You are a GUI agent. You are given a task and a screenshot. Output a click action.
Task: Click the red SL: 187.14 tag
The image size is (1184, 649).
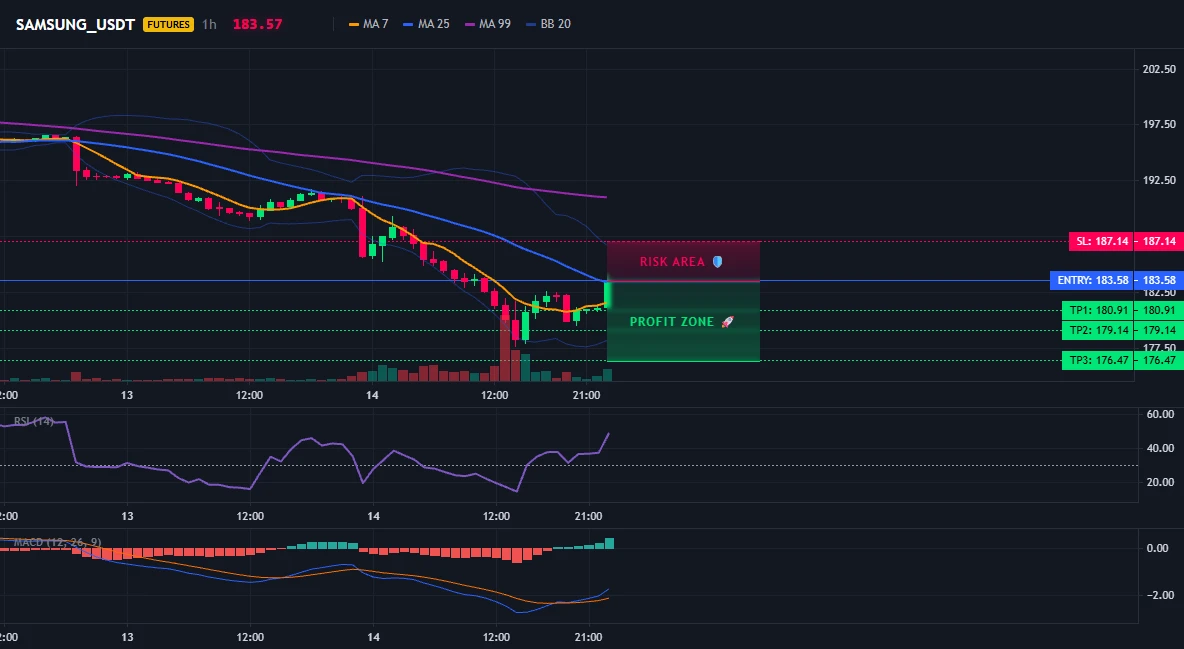pos(1102,242)
